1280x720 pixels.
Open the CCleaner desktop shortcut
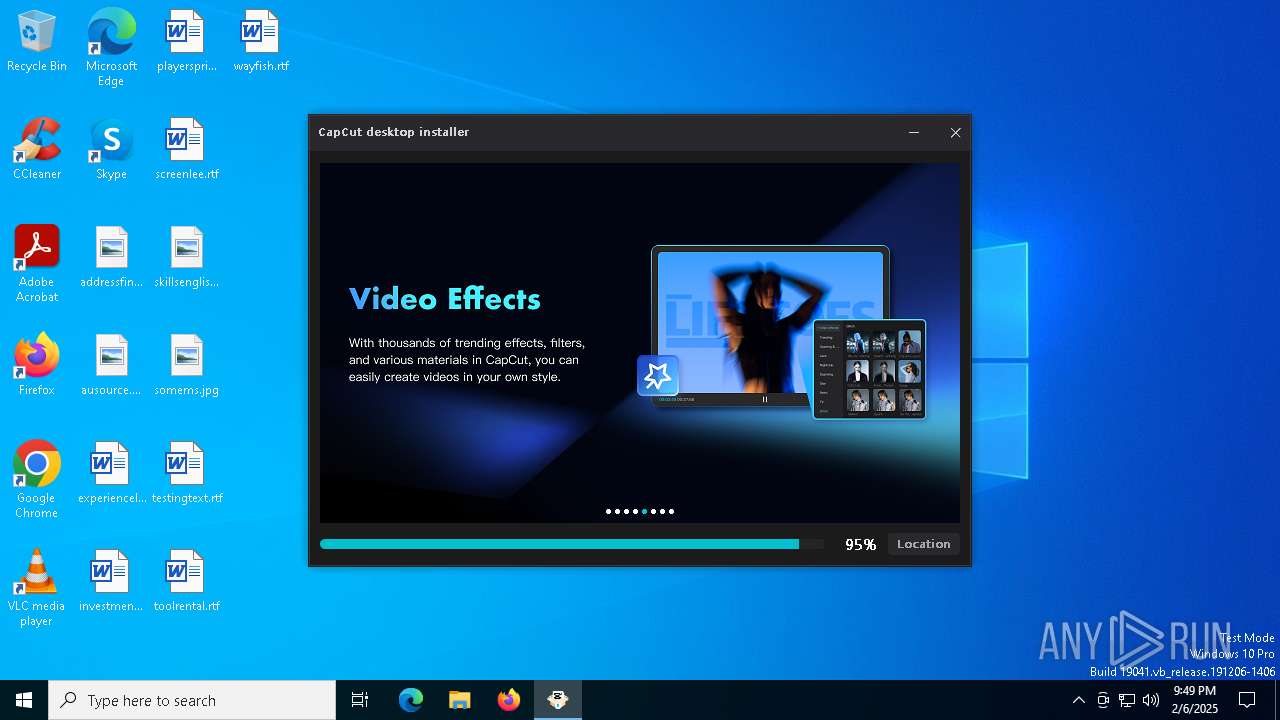[37, 149]
